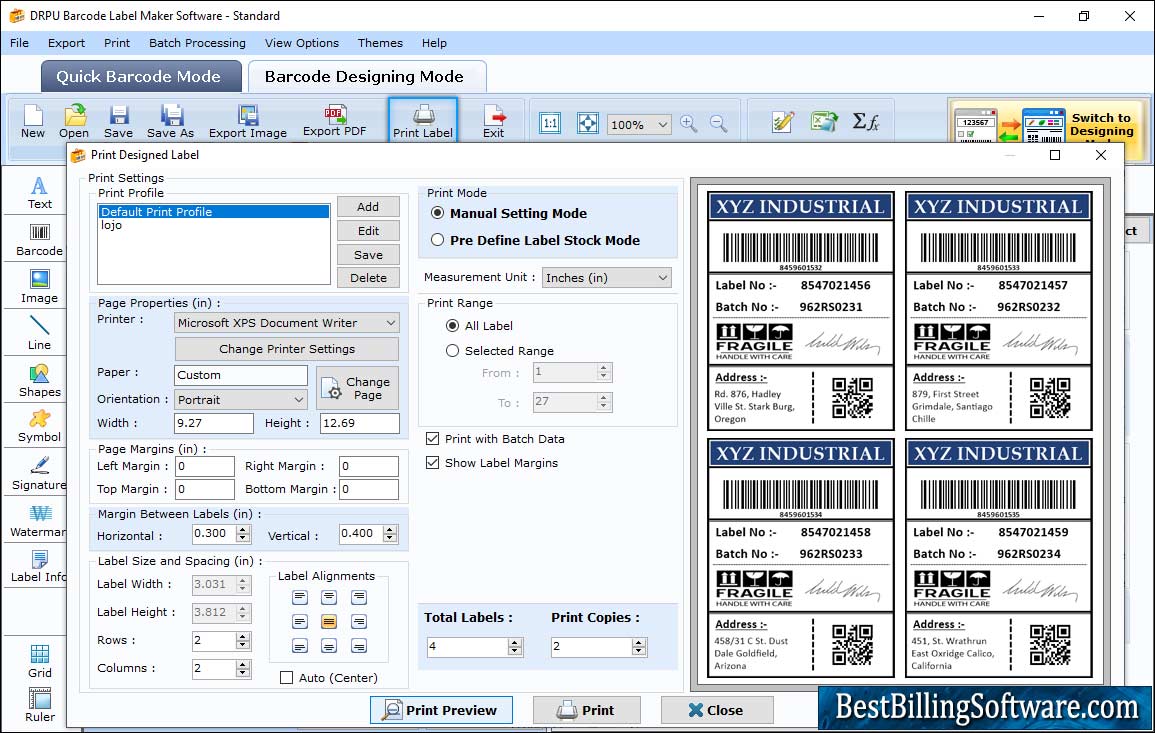Click the Print Preview button

point(441,710)
